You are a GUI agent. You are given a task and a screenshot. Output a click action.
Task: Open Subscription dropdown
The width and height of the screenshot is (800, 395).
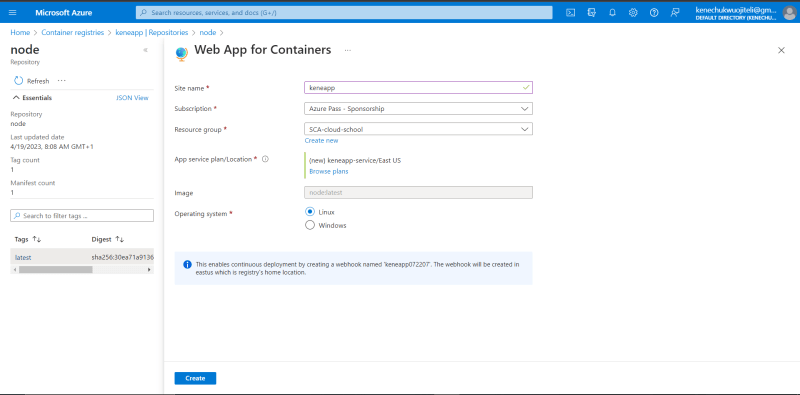point(418,109)
